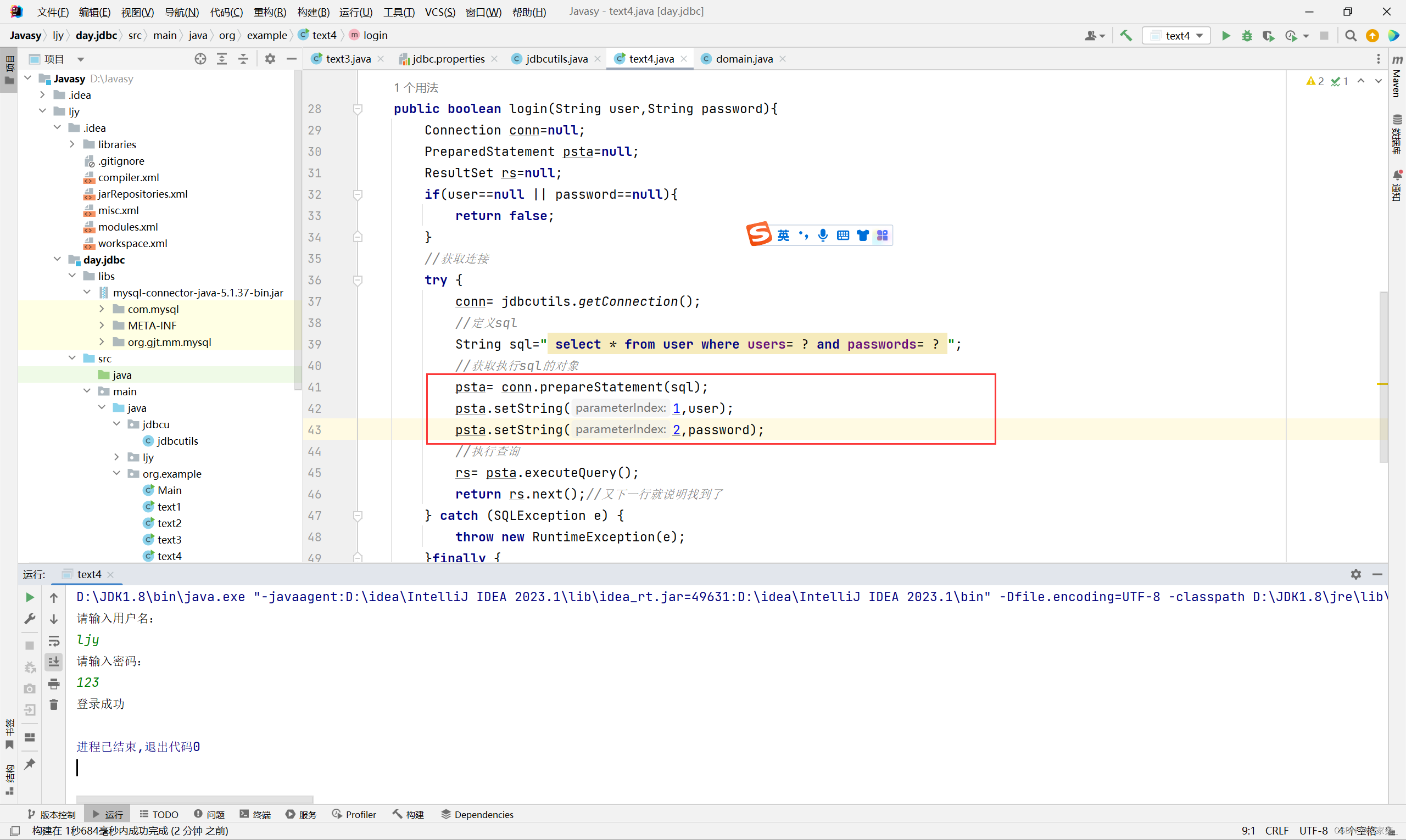Click the locate target icon in project panel

point(200,59)
